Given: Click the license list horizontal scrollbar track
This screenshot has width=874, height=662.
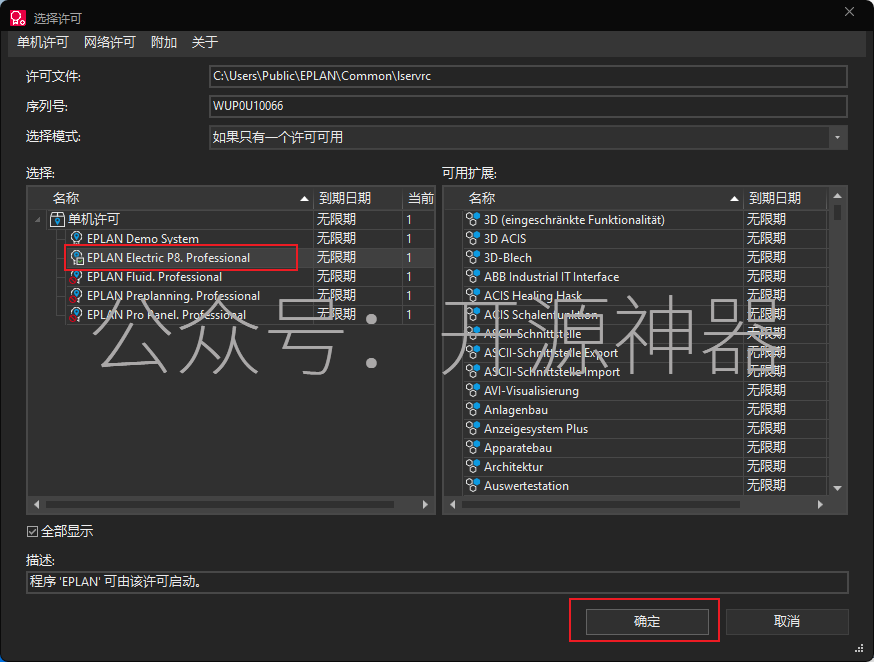Looking at the screenshot, I should 220,504.
